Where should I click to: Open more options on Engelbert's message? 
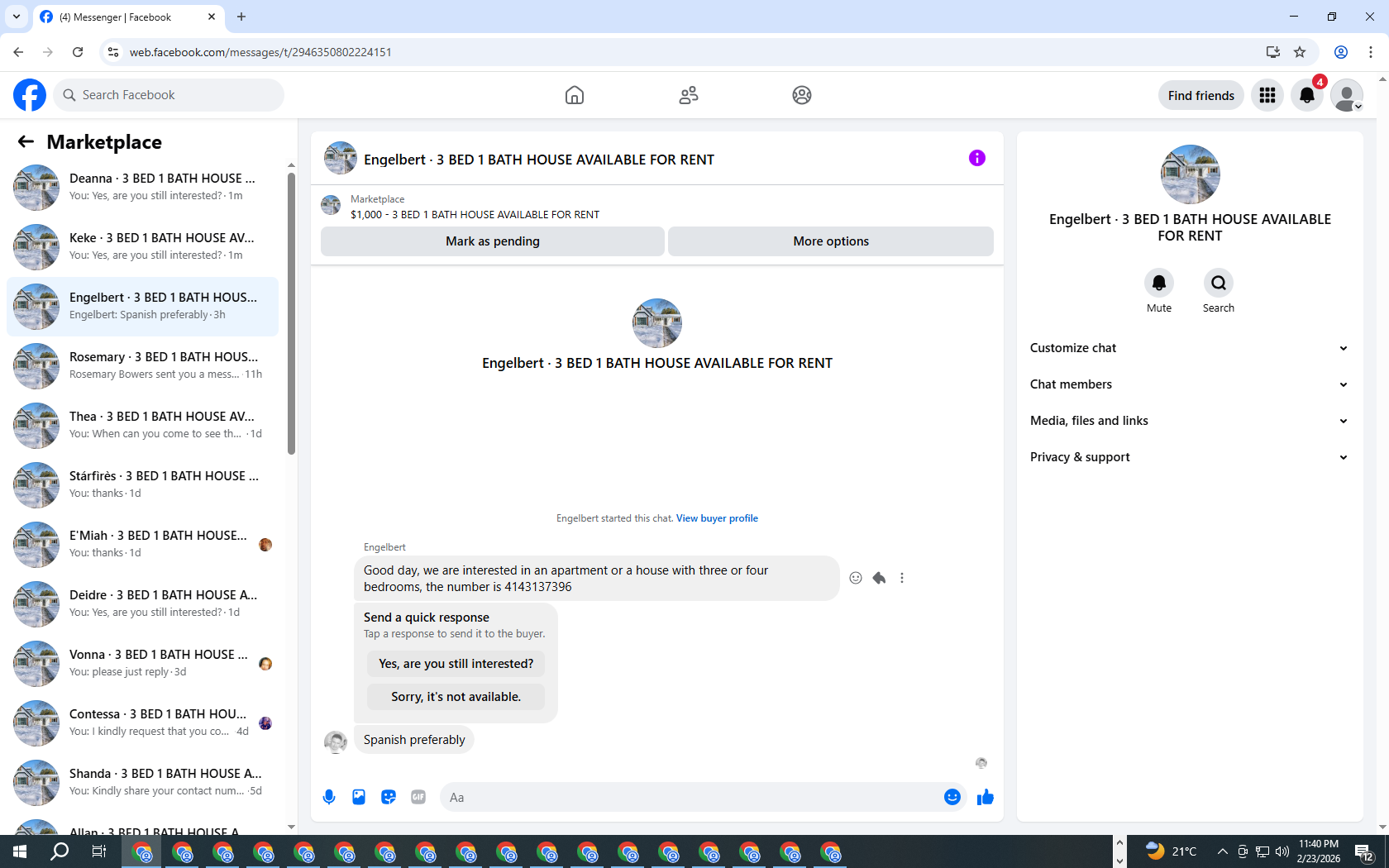902,578
